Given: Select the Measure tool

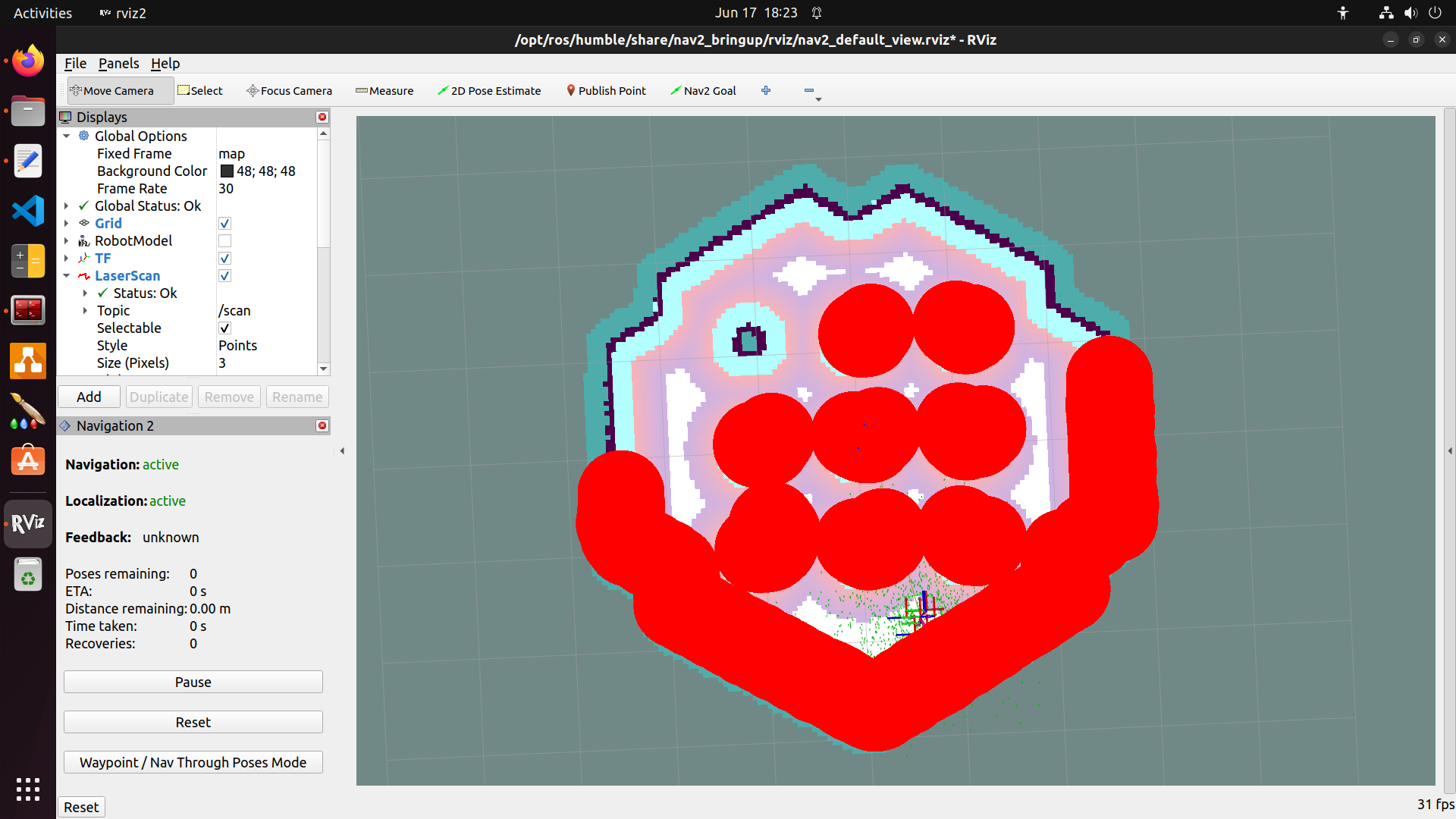Looking at the screenshot, I should pos(384,90).
